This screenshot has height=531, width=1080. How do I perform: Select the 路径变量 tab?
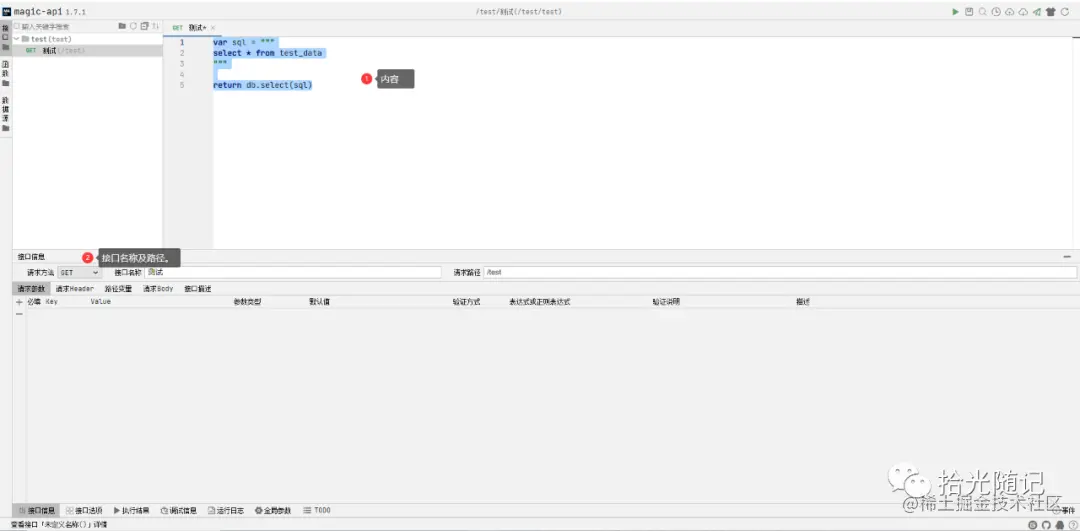click(x=118, y=289)
